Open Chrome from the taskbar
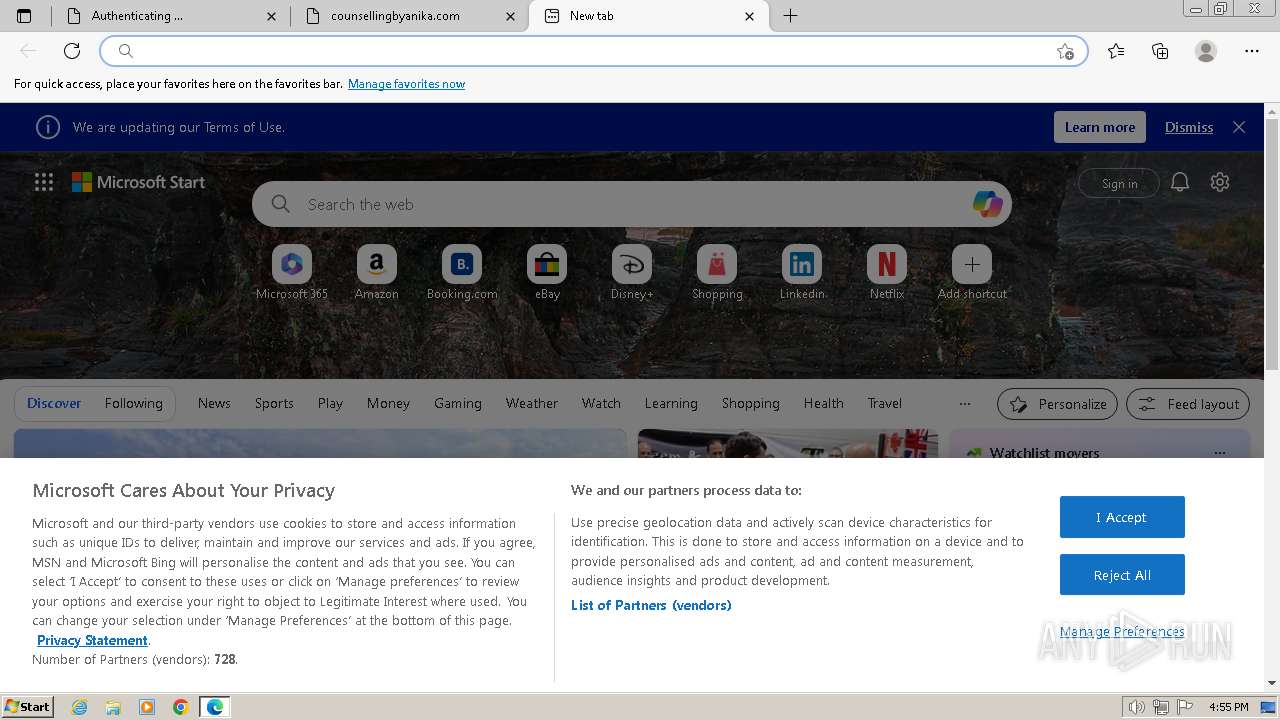 click(180, 707)
